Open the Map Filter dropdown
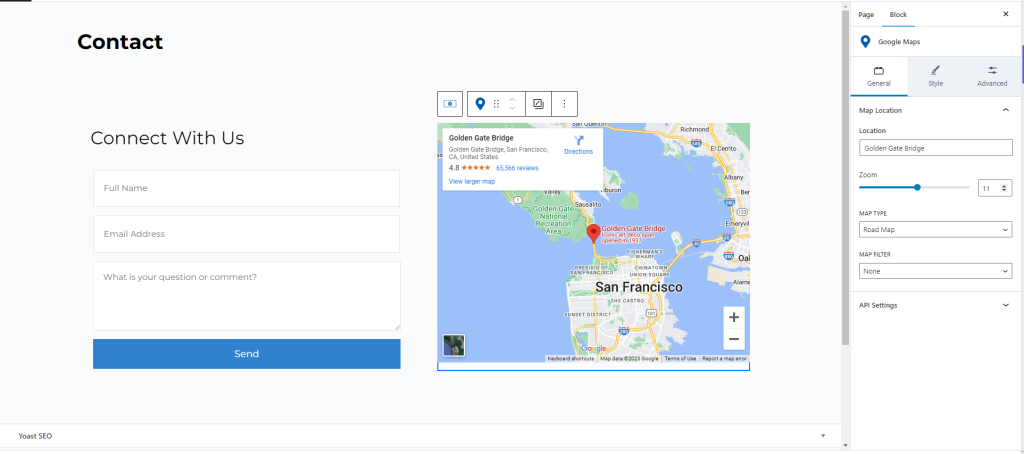This screenshot has width=1024, height=454. click(x=935, y=271)
